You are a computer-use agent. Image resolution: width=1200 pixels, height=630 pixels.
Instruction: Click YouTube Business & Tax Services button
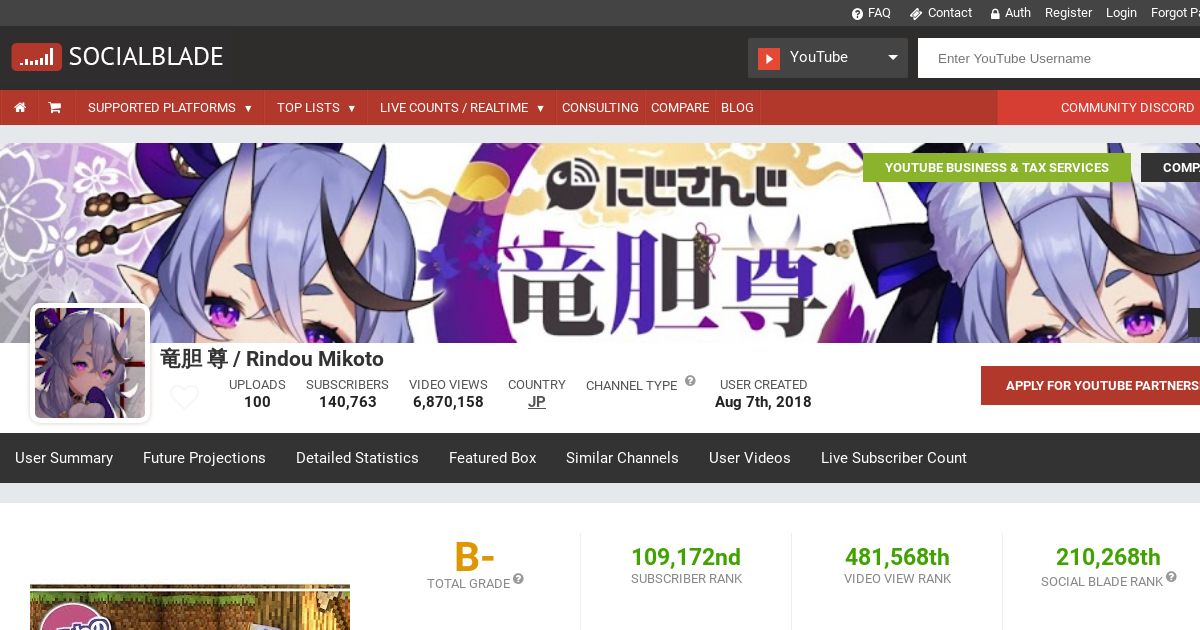tap(997, 168)
